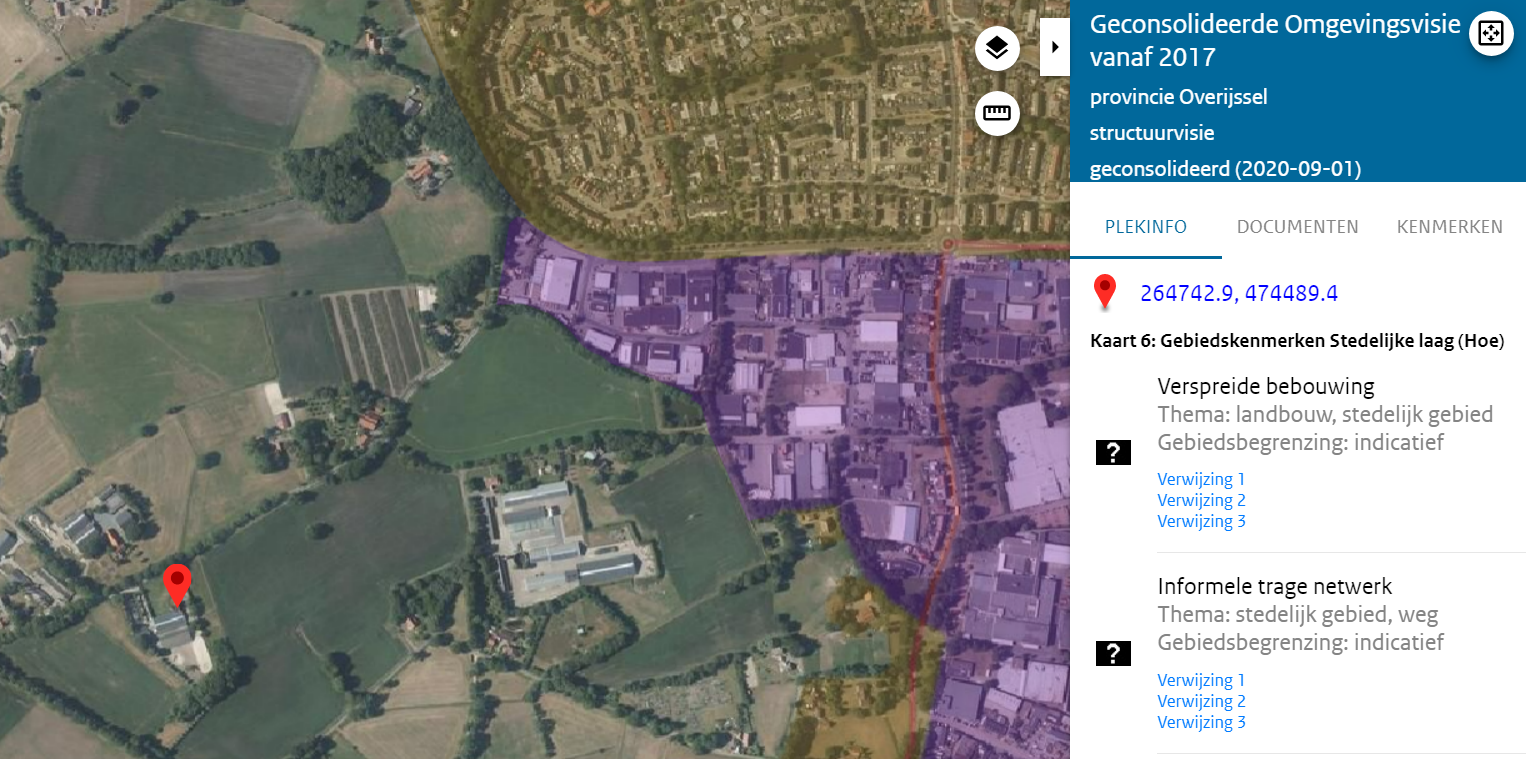
Task: Click the Informele trage netwerk heading
Action: pyautogui.click(x=1274, y=586)
